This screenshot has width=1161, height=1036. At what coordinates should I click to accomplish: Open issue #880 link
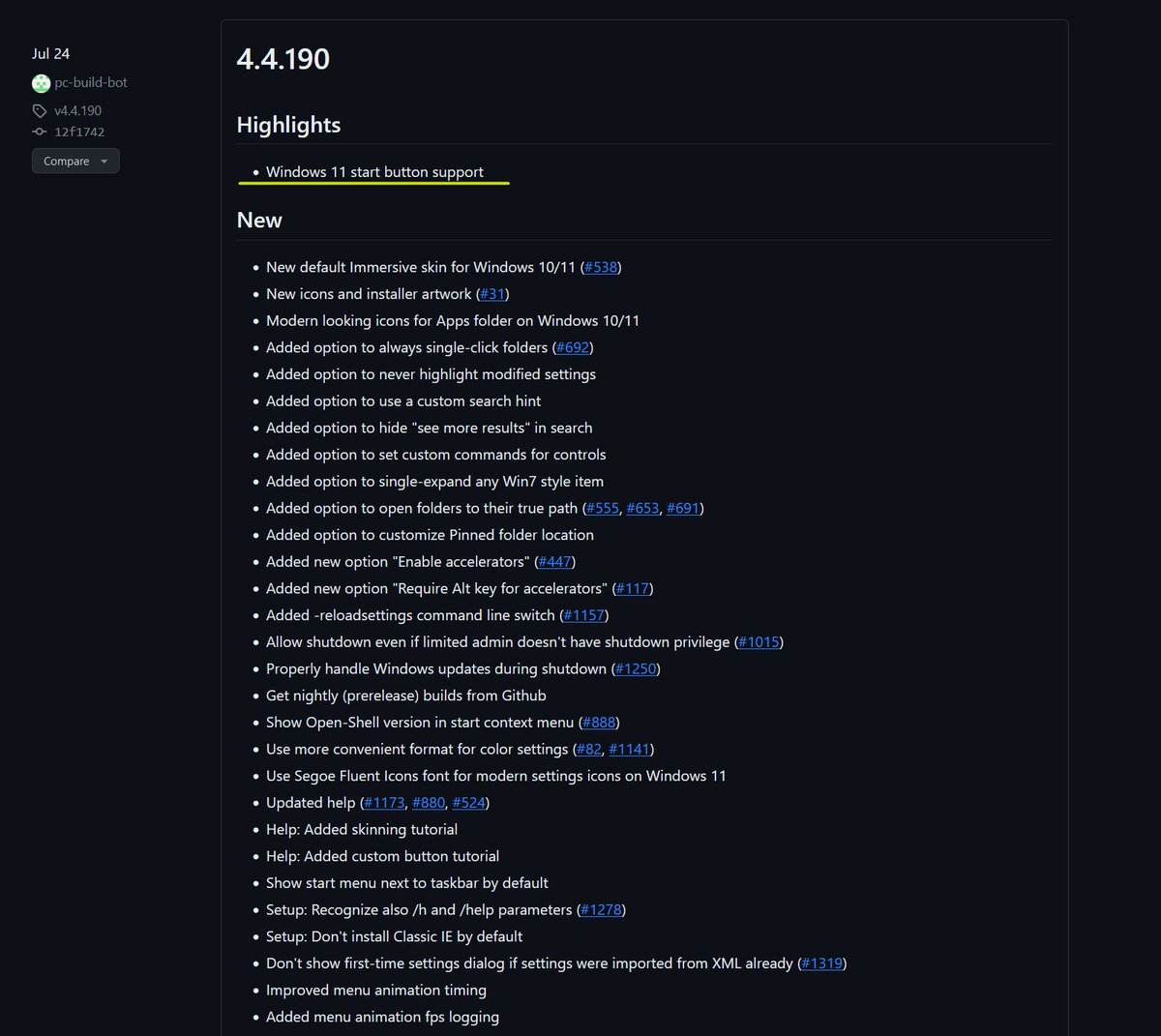coord(429,803)
